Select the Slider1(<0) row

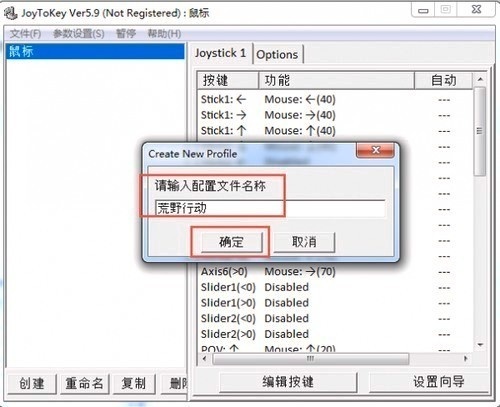click(335, 287)
